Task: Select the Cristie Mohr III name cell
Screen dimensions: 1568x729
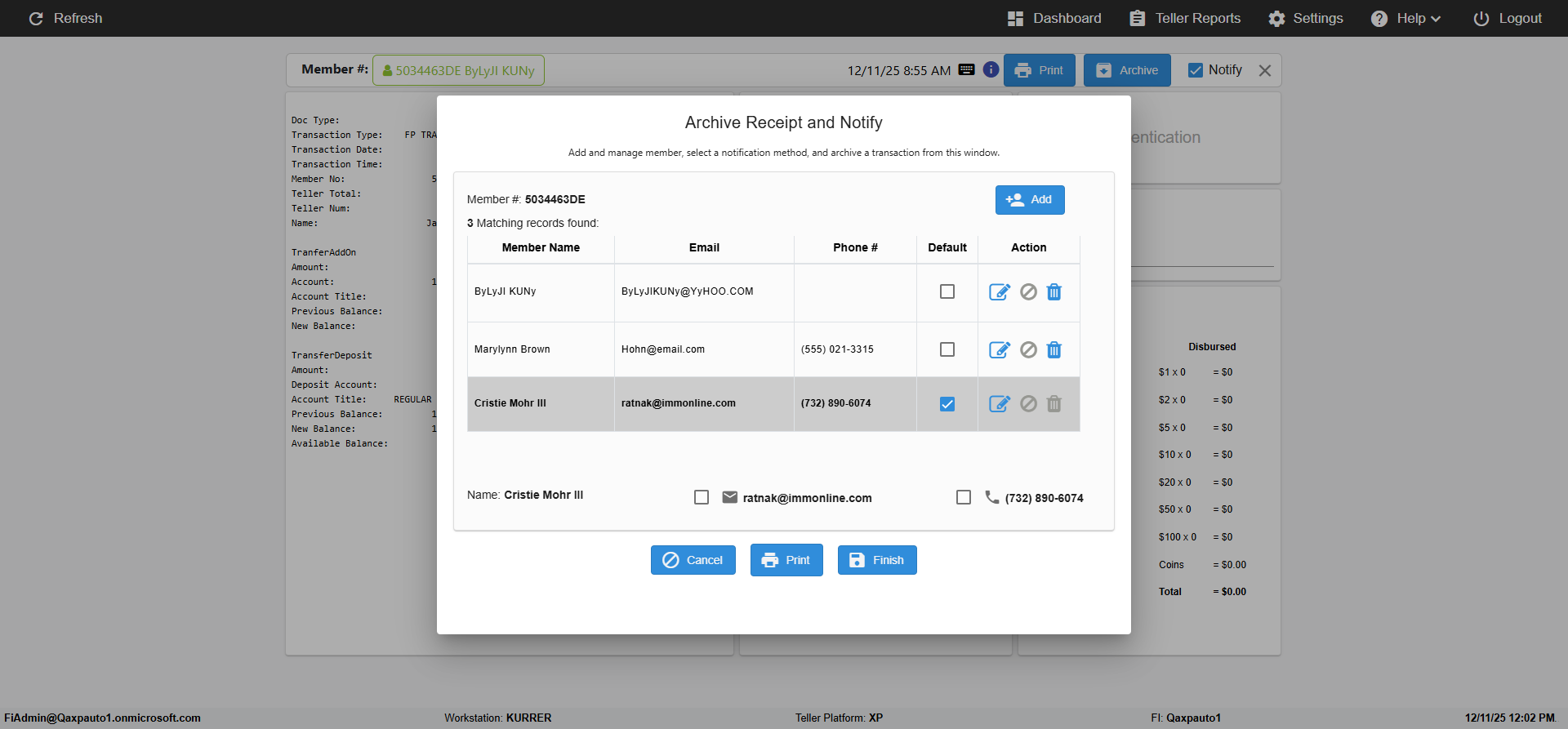Action: pos(541,404)
